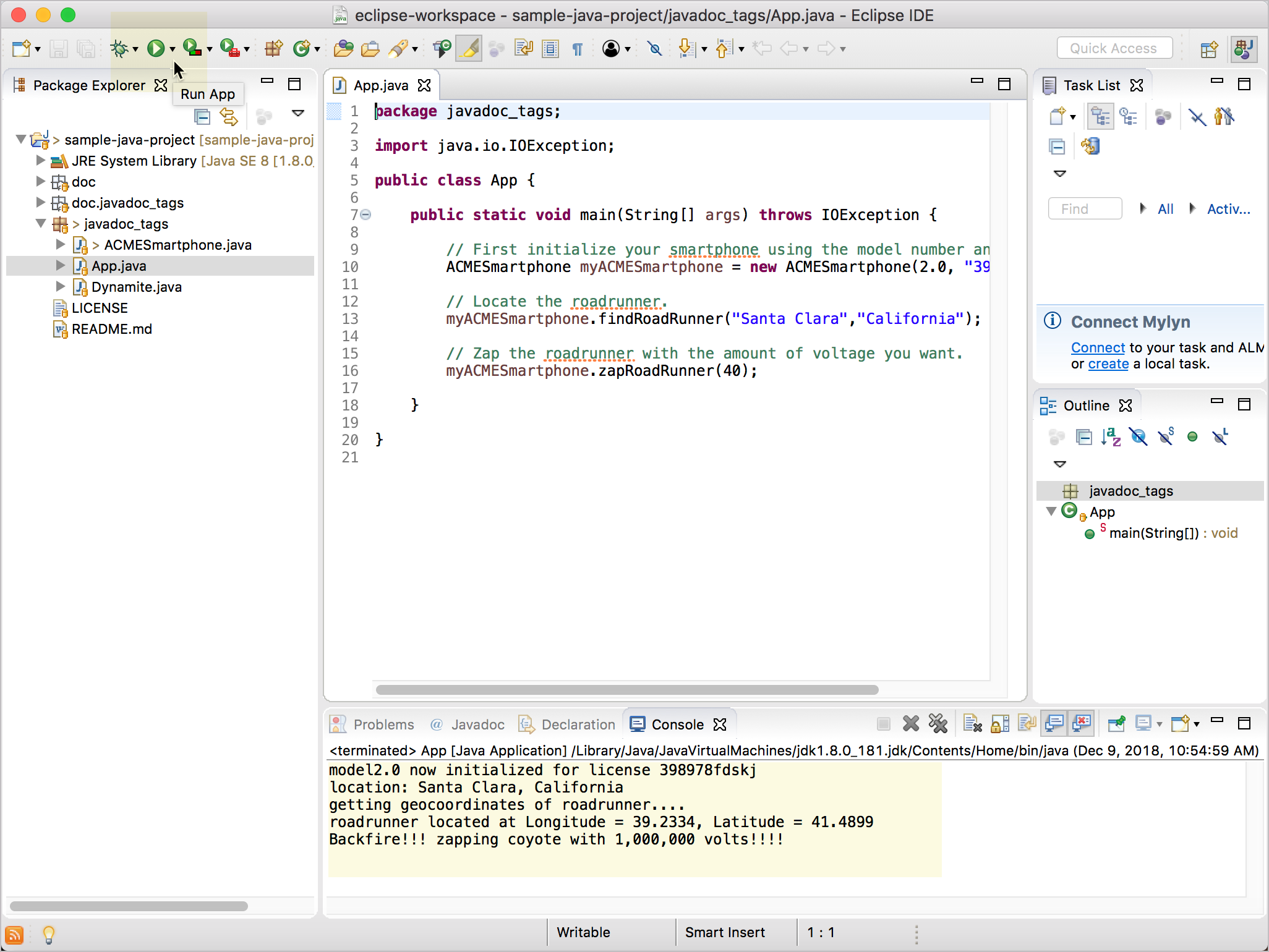Collapse the javadoc_tags package
Image resolution: width=1269 pixels, height=952 pixels.
pyautogui.click(x=40, y=224)
